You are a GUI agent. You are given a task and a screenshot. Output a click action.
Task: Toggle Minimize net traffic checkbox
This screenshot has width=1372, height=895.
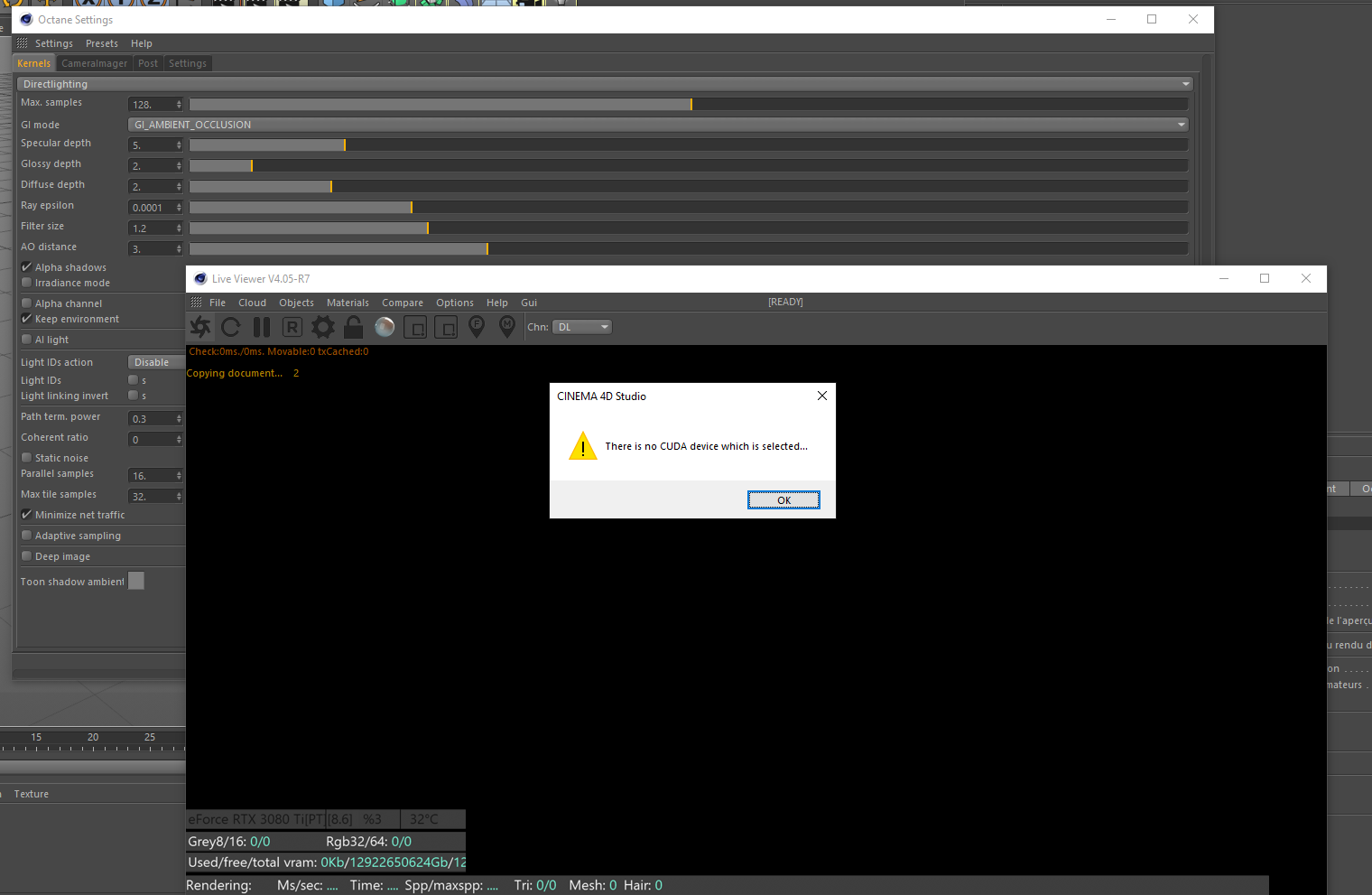tap(27, 515)
